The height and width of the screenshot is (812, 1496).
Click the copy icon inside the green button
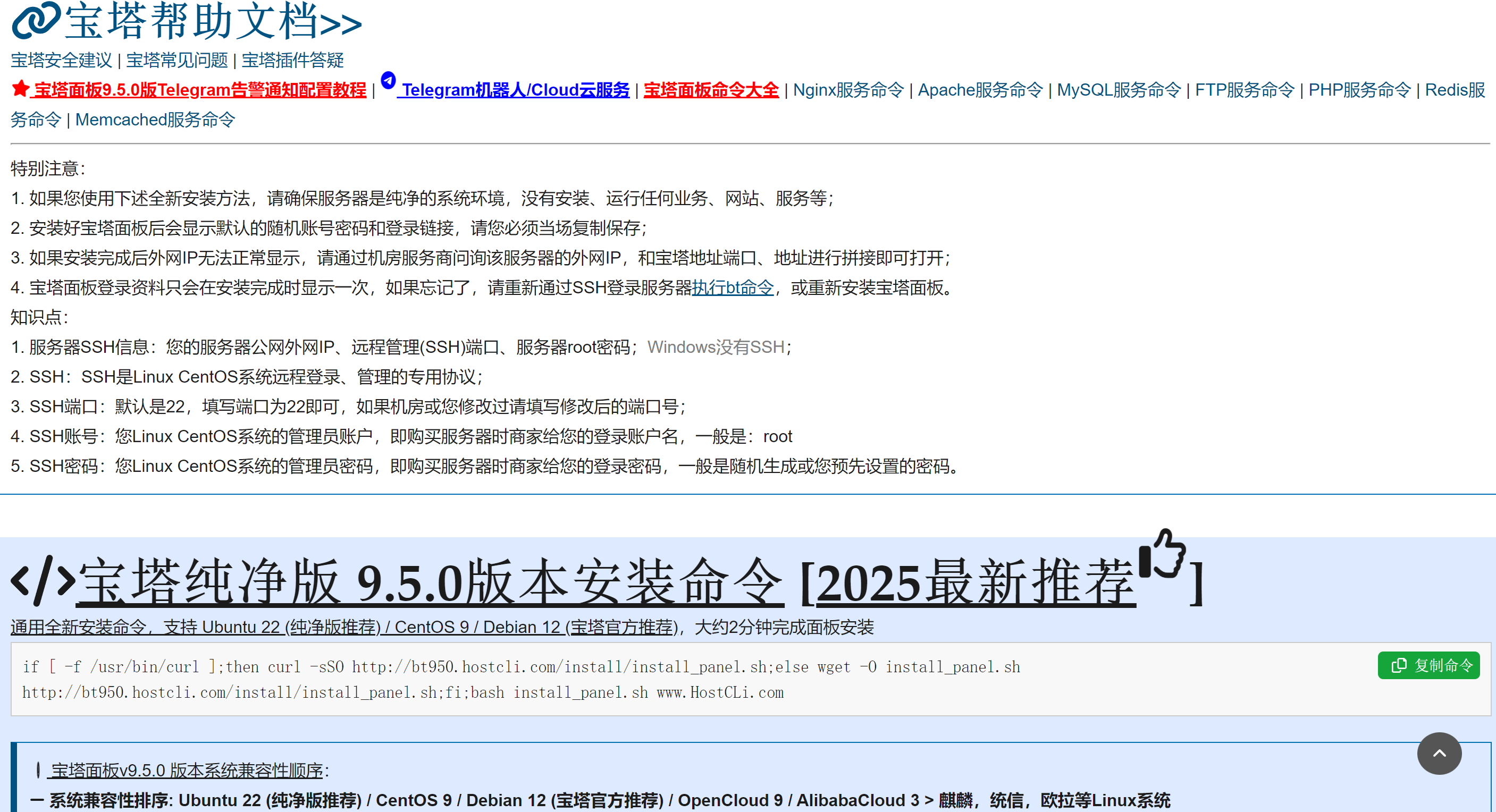click(1400, 665)
